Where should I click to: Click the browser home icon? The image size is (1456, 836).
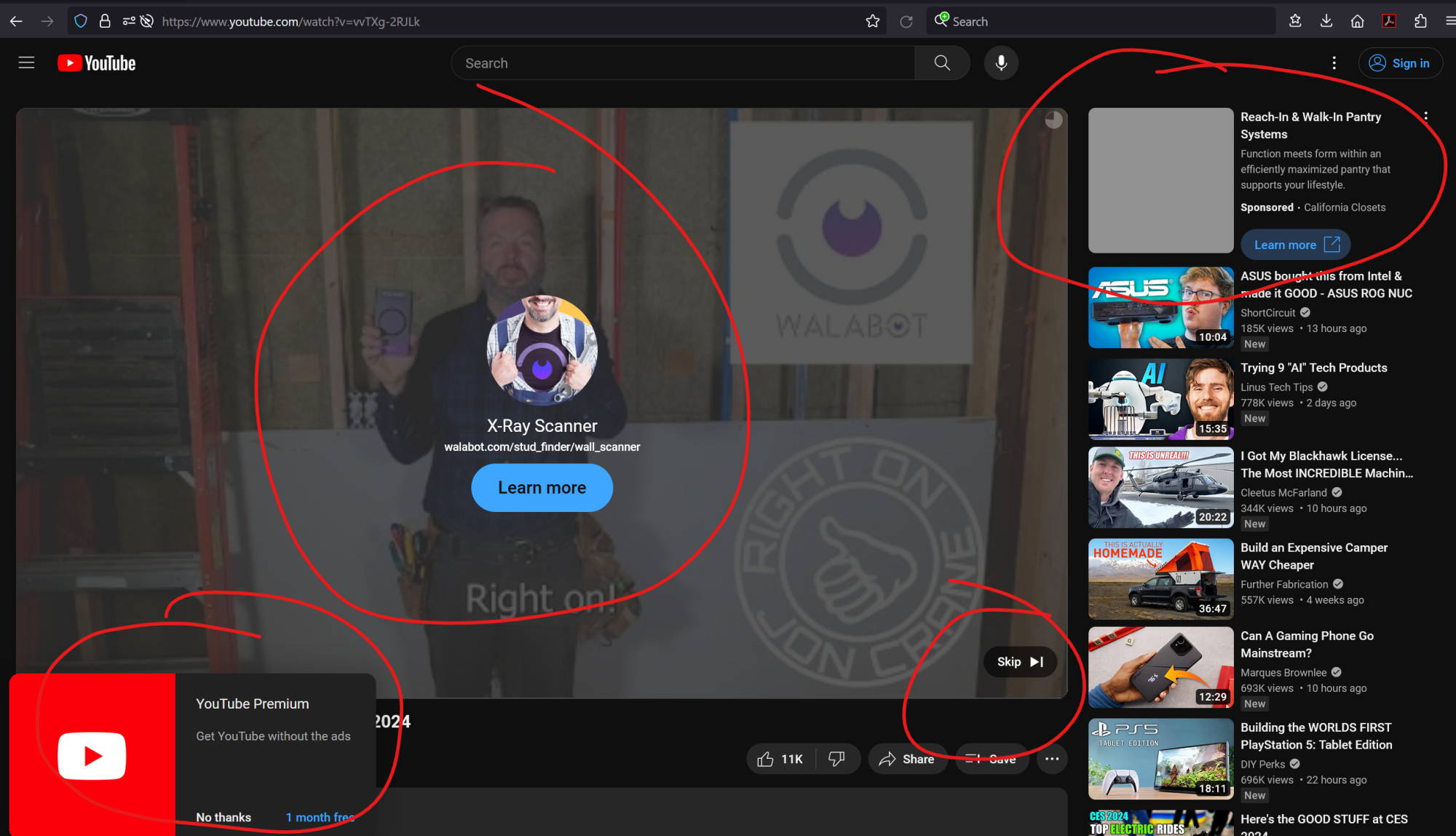pyautogui.click(x=1357, y=20)
